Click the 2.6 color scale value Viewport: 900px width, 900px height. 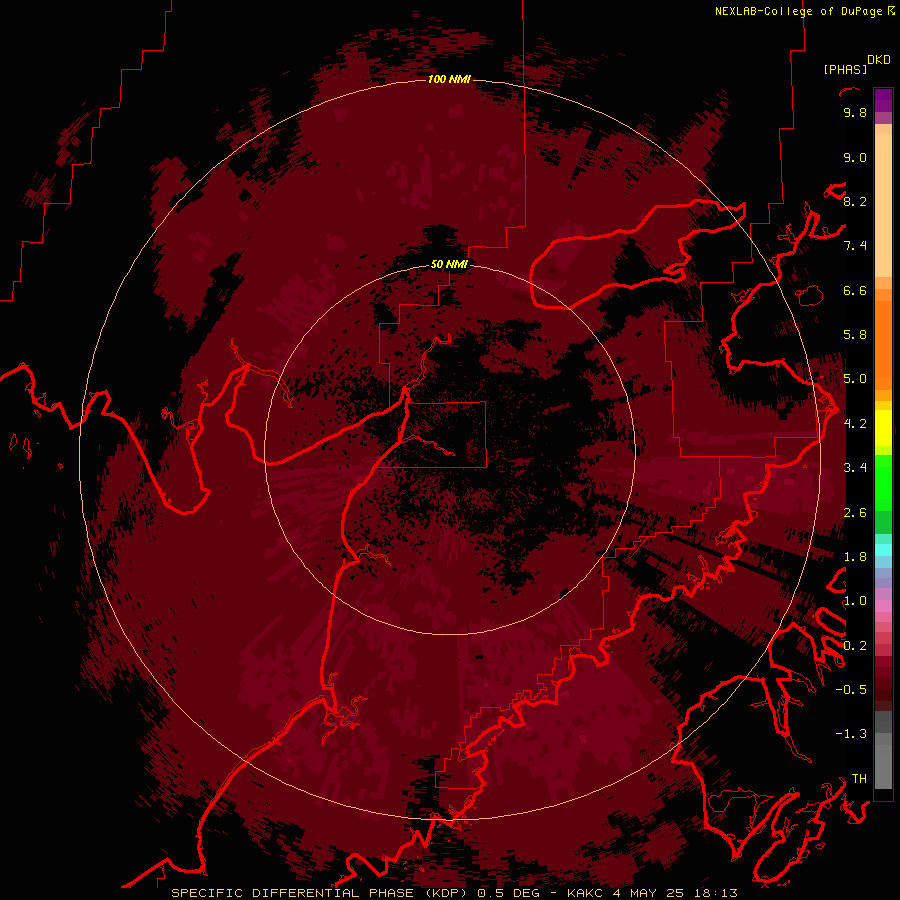click(855, 513)
